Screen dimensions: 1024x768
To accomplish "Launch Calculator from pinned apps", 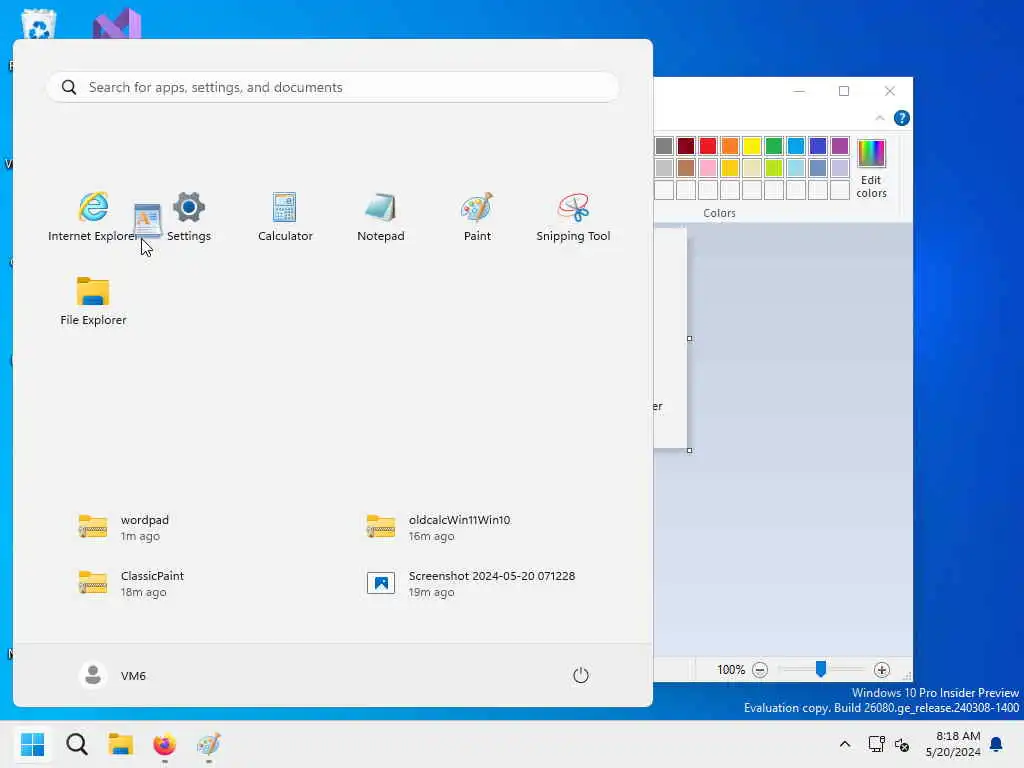I will (x=285, y=217).
